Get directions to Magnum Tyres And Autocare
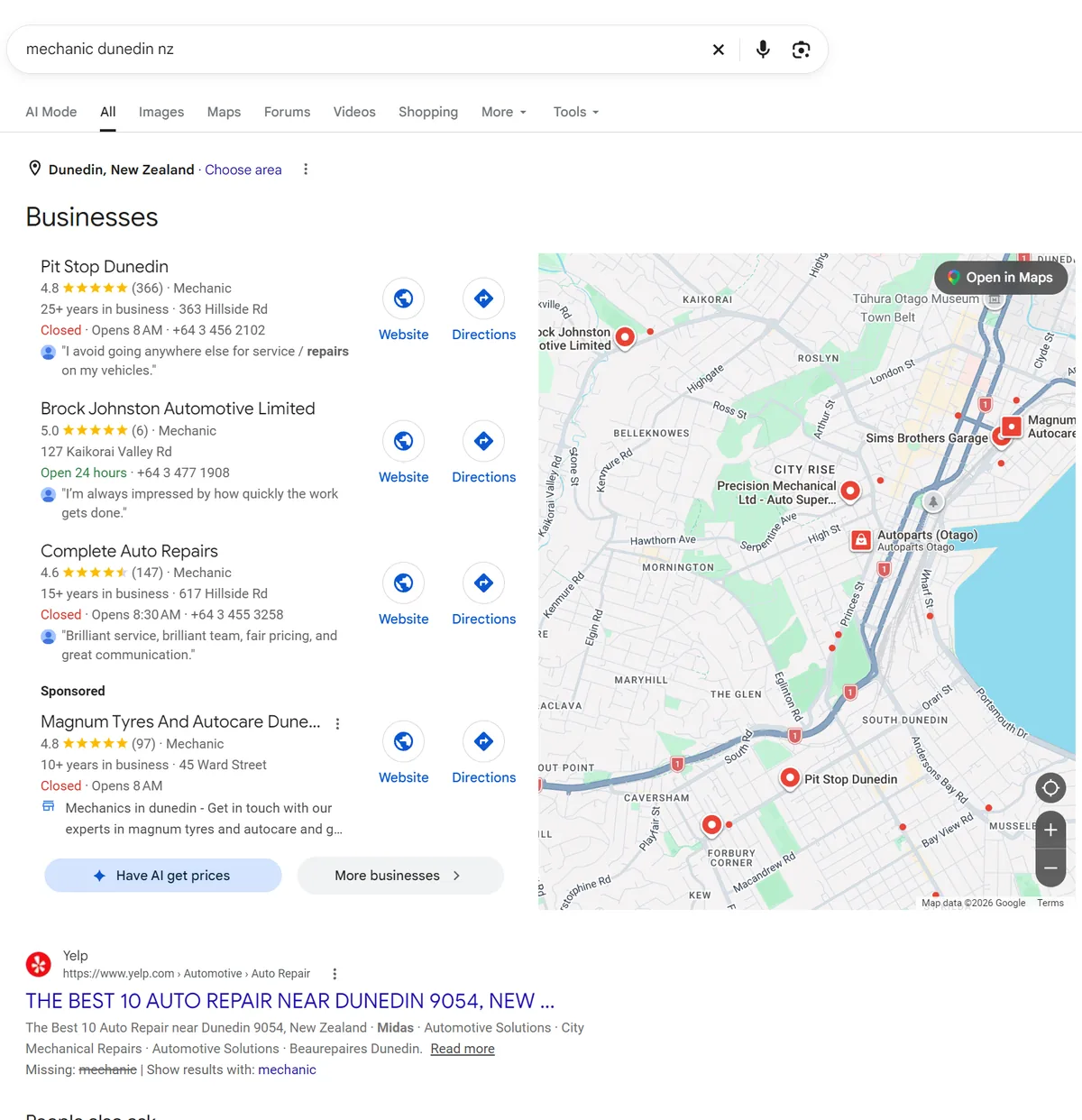The height and width of the screenshot is (1120, 1082). point(484,741)
